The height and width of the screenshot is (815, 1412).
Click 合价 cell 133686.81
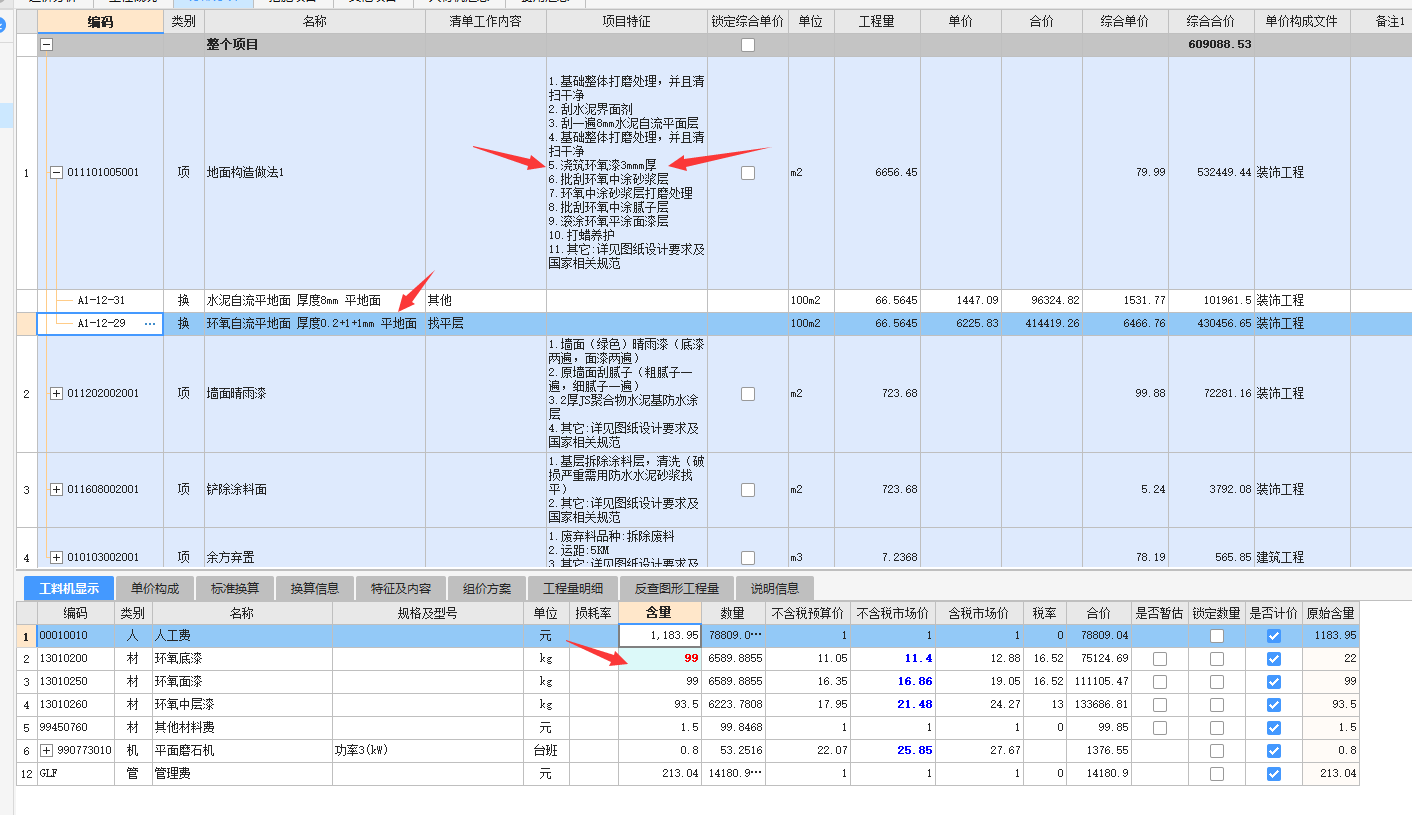(x=1099, y=705)
